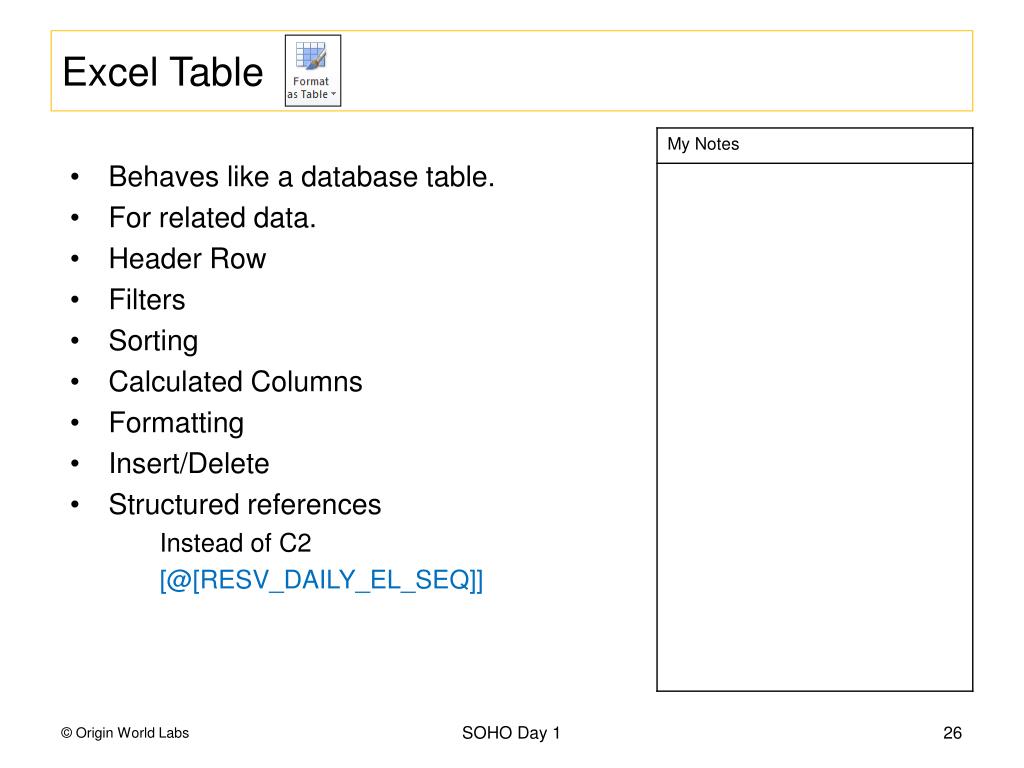The image size is (1024, 768).
Task: Pick the Calculated Columns bullet text
Action: coord(235,382)
